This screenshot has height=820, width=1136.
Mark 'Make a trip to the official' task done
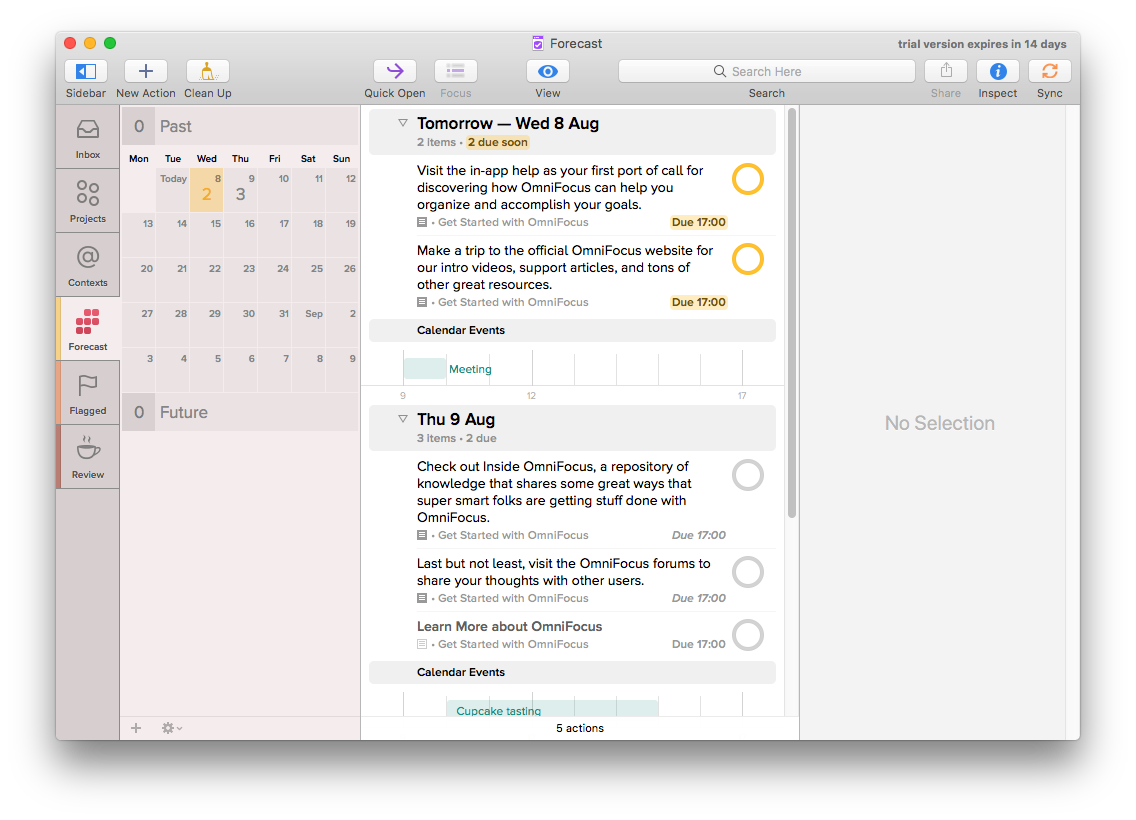point(748,260)
